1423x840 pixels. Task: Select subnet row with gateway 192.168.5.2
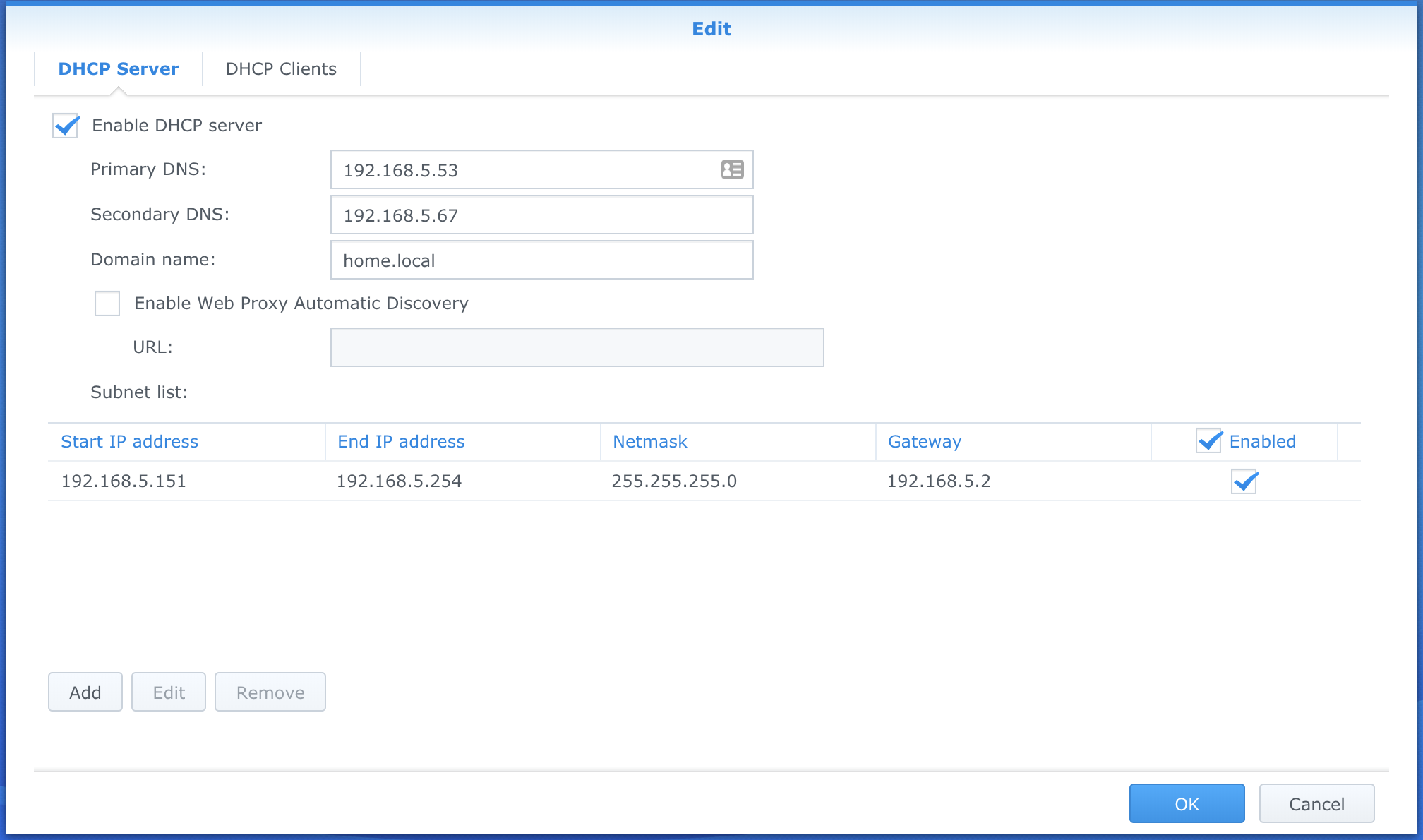pyautogui.click(x=939, y=481)
